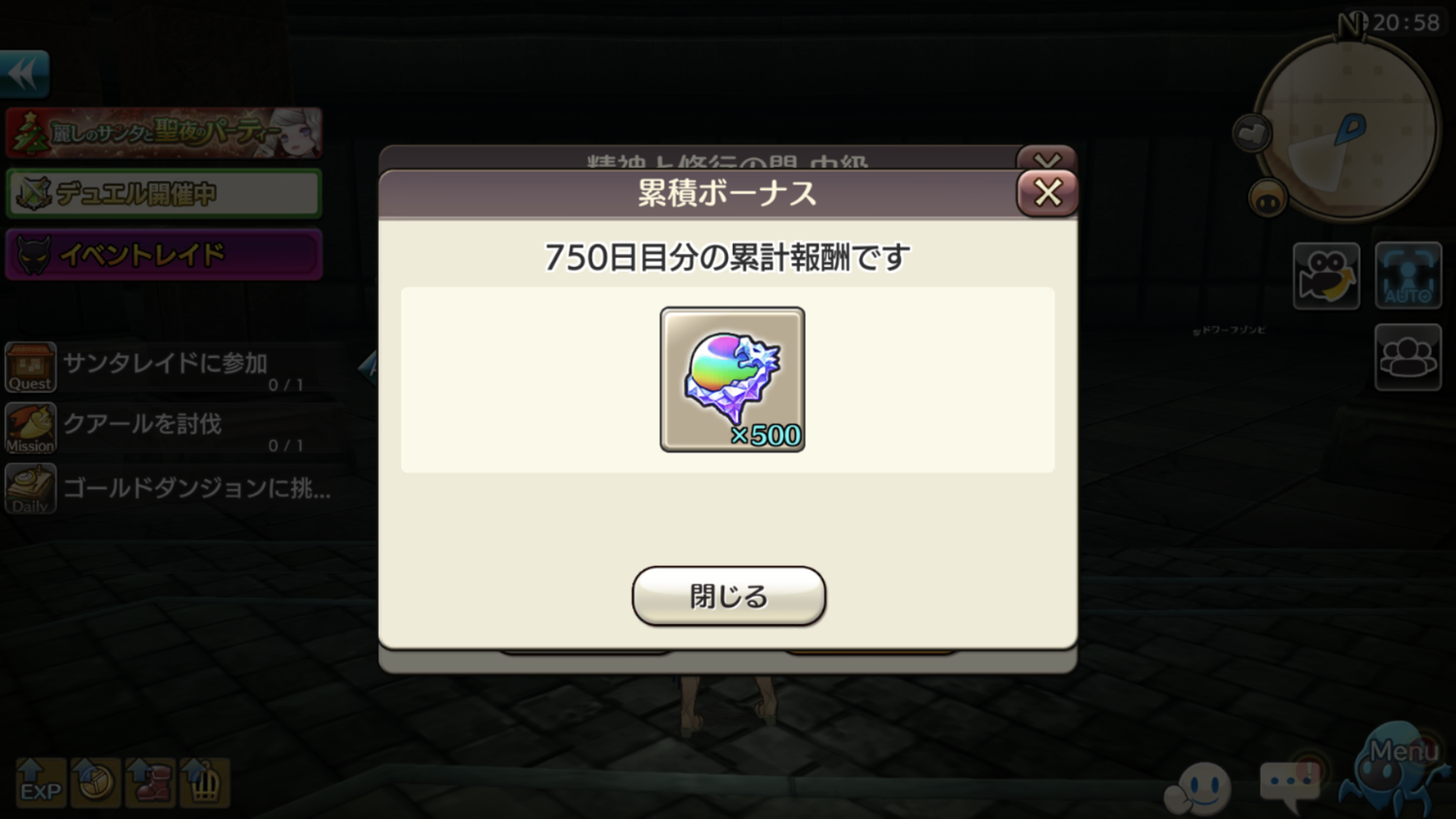Click the 閉じる button
1456x819 pixels.
click(x=729, y=595)
